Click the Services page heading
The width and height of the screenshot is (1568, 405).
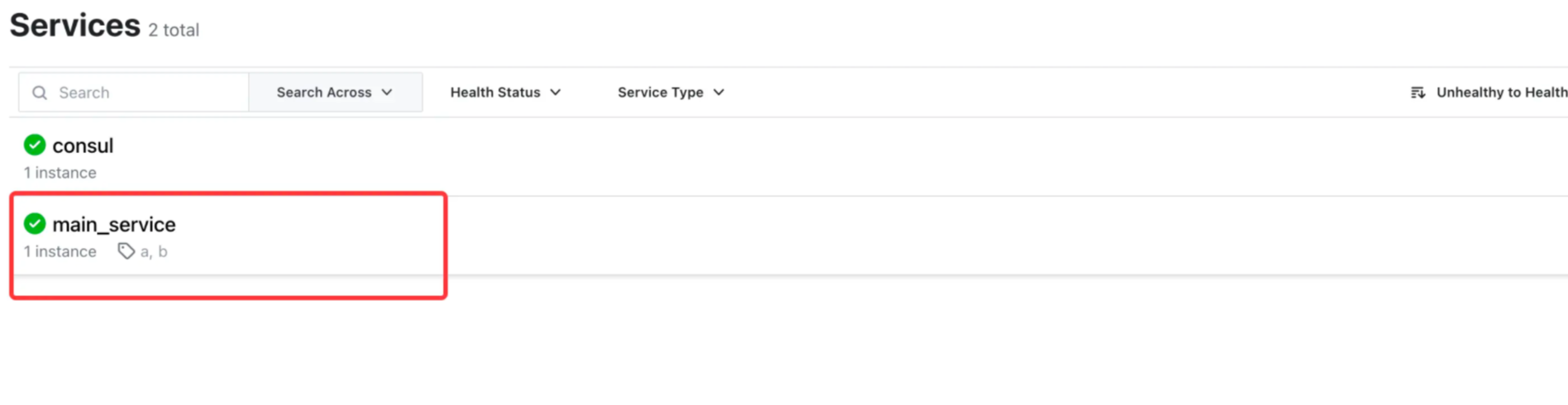75,26
